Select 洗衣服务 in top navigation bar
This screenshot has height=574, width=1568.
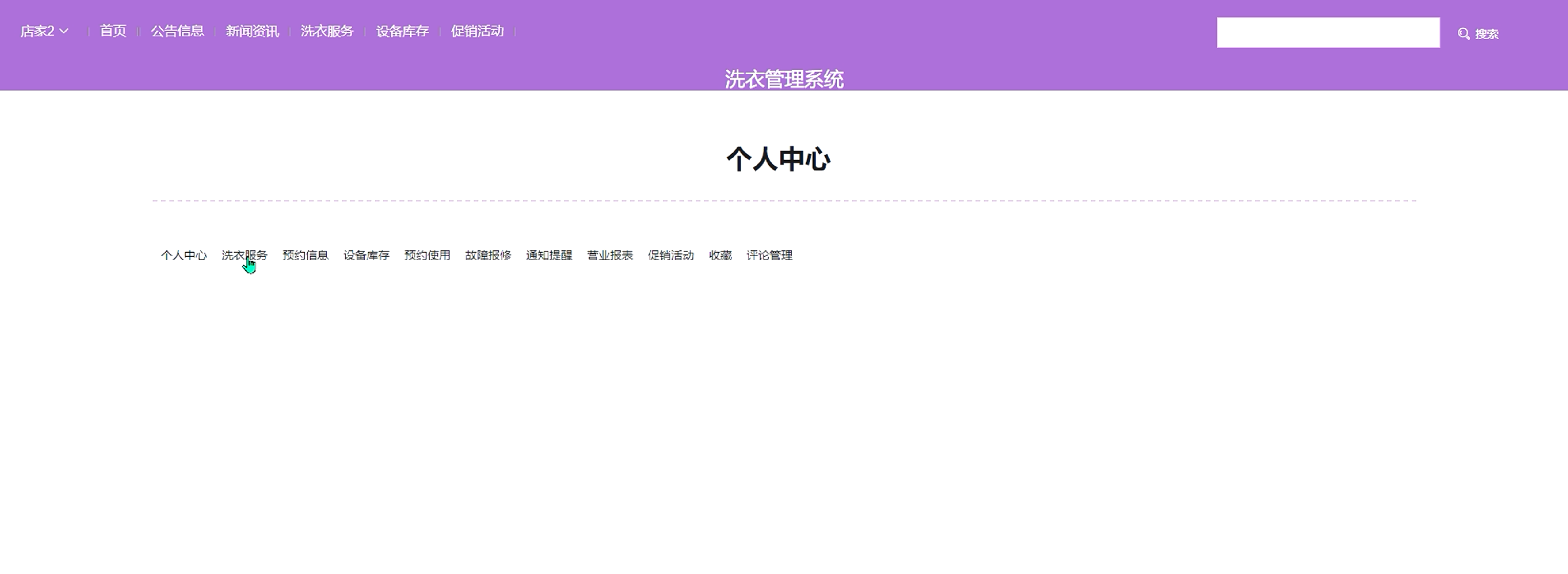pyautogui.click(x=327, y=31)
